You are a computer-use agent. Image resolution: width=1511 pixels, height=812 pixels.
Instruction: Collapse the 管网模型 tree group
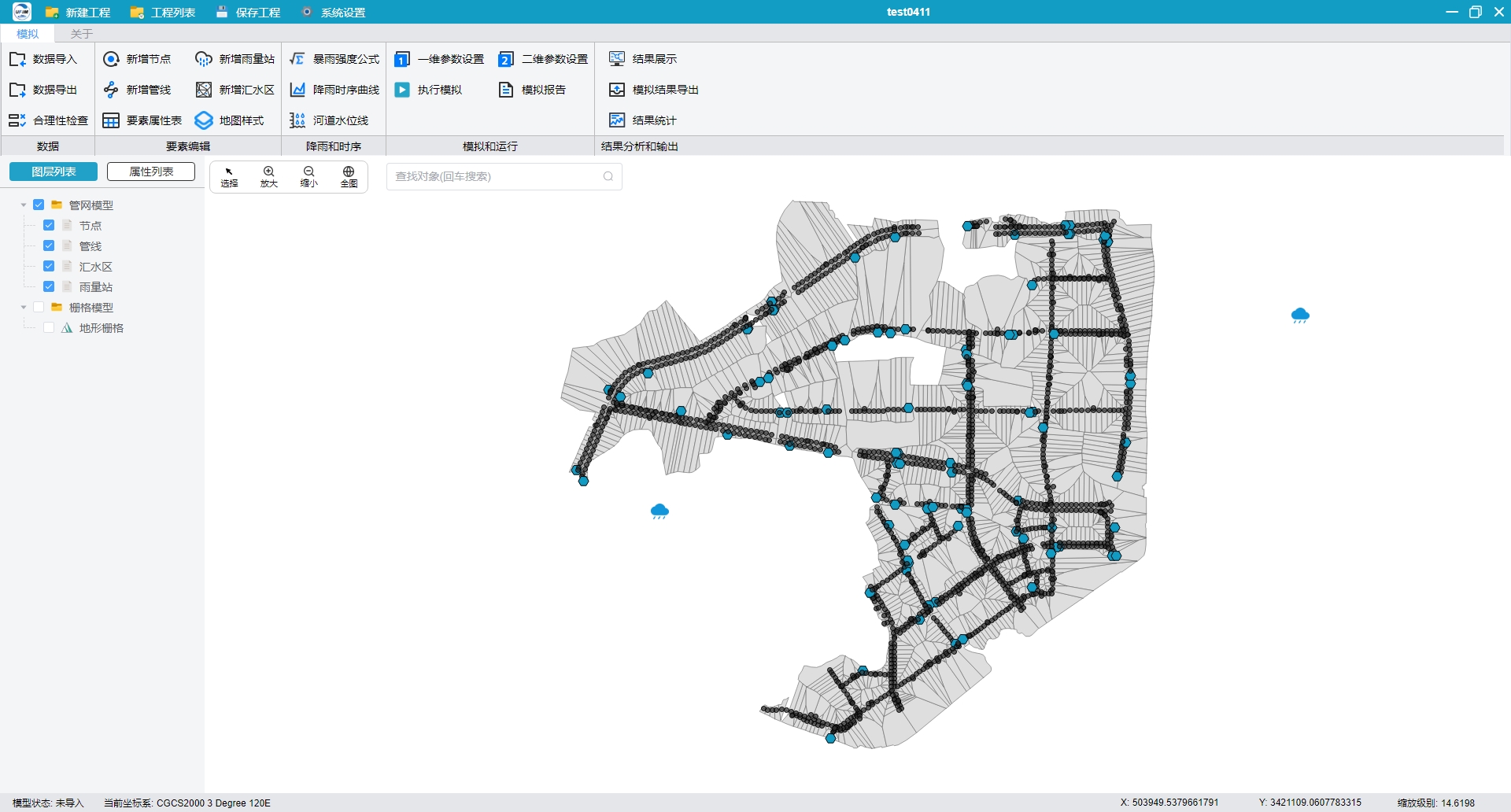[x=24, y=205]
